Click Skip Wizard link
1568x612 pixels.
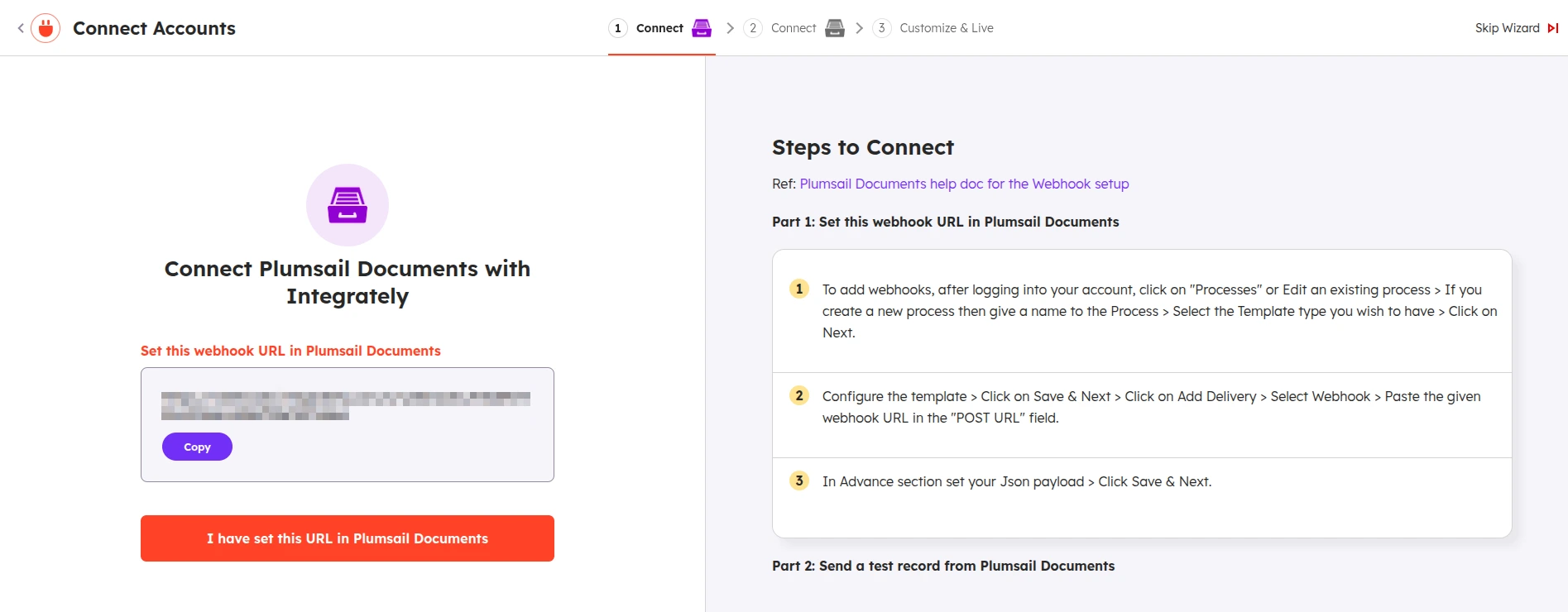coord(1507,28)
